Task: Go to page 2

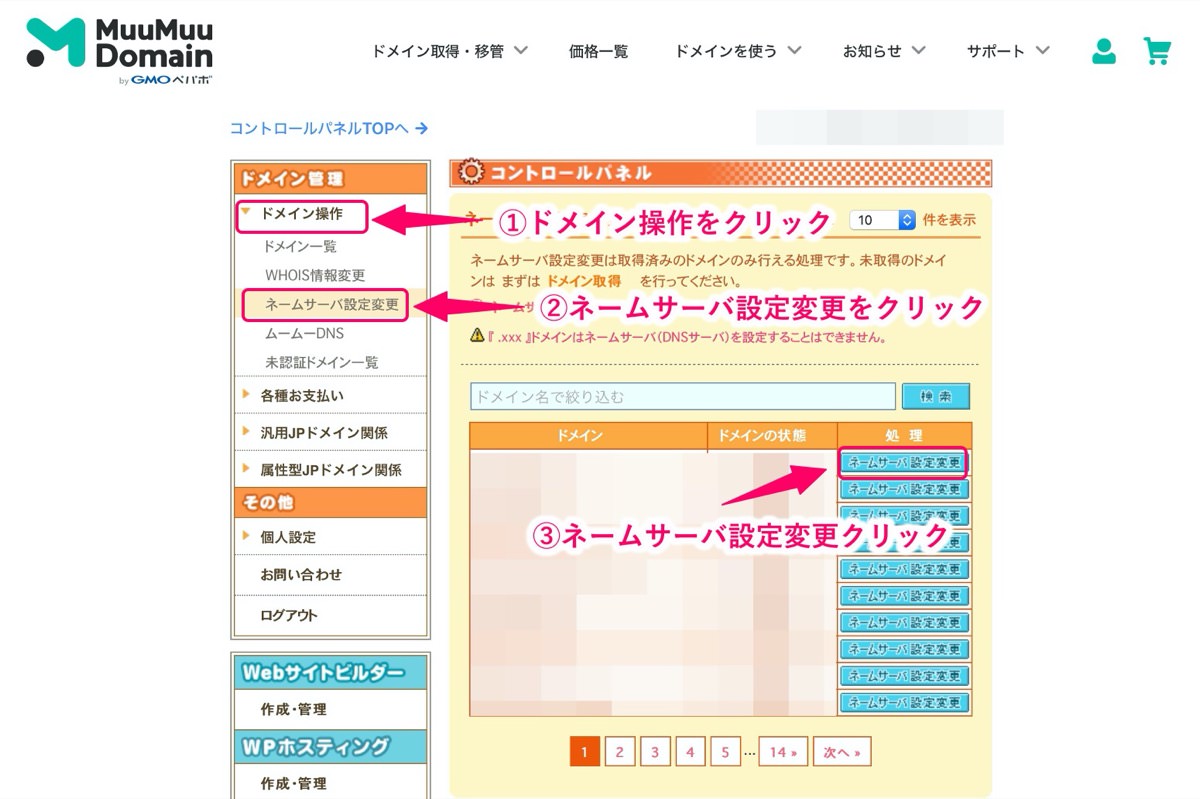Action: tap(620, 752)
